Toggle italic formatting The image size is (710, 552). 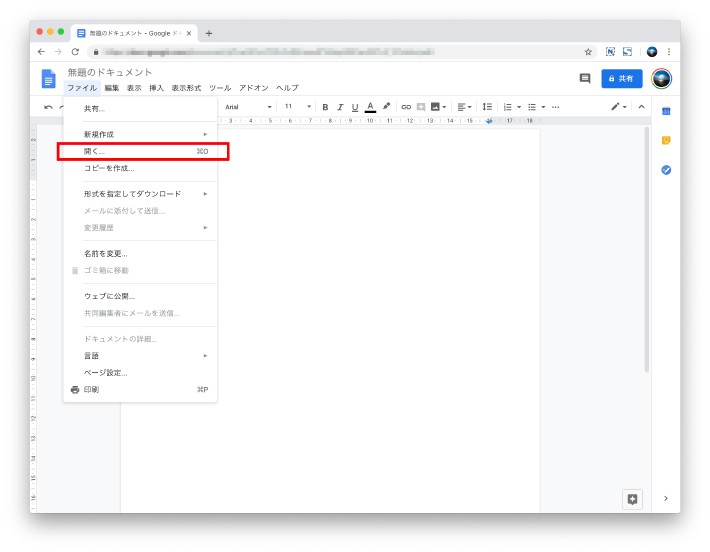[x=340, y=107]
